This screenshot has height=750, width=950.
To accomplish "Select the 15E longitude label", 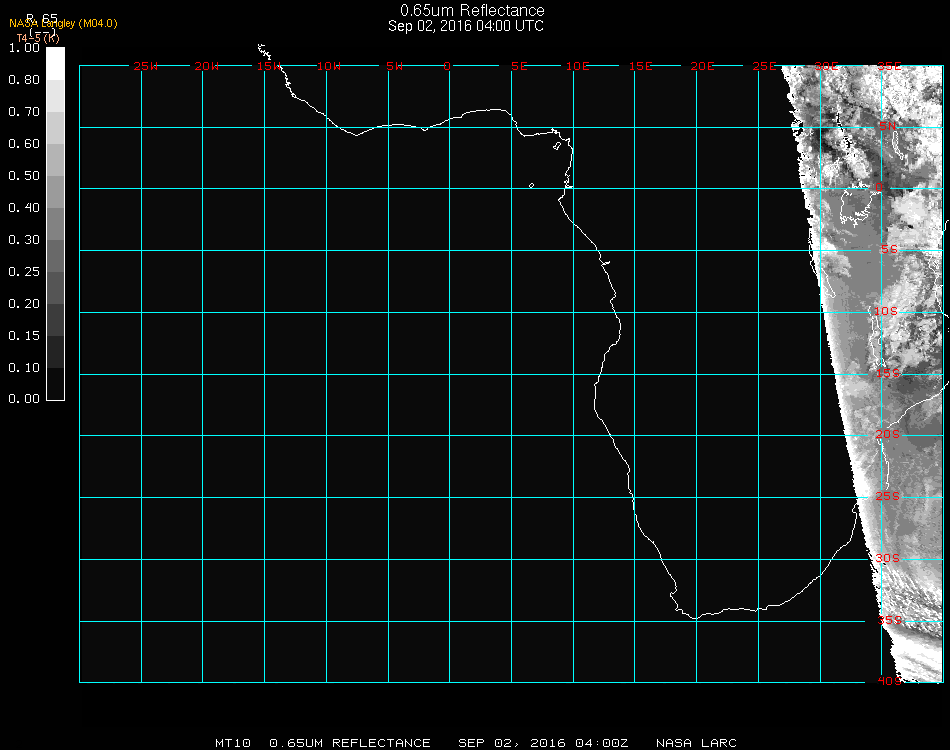I will click(x=641, y=66).
